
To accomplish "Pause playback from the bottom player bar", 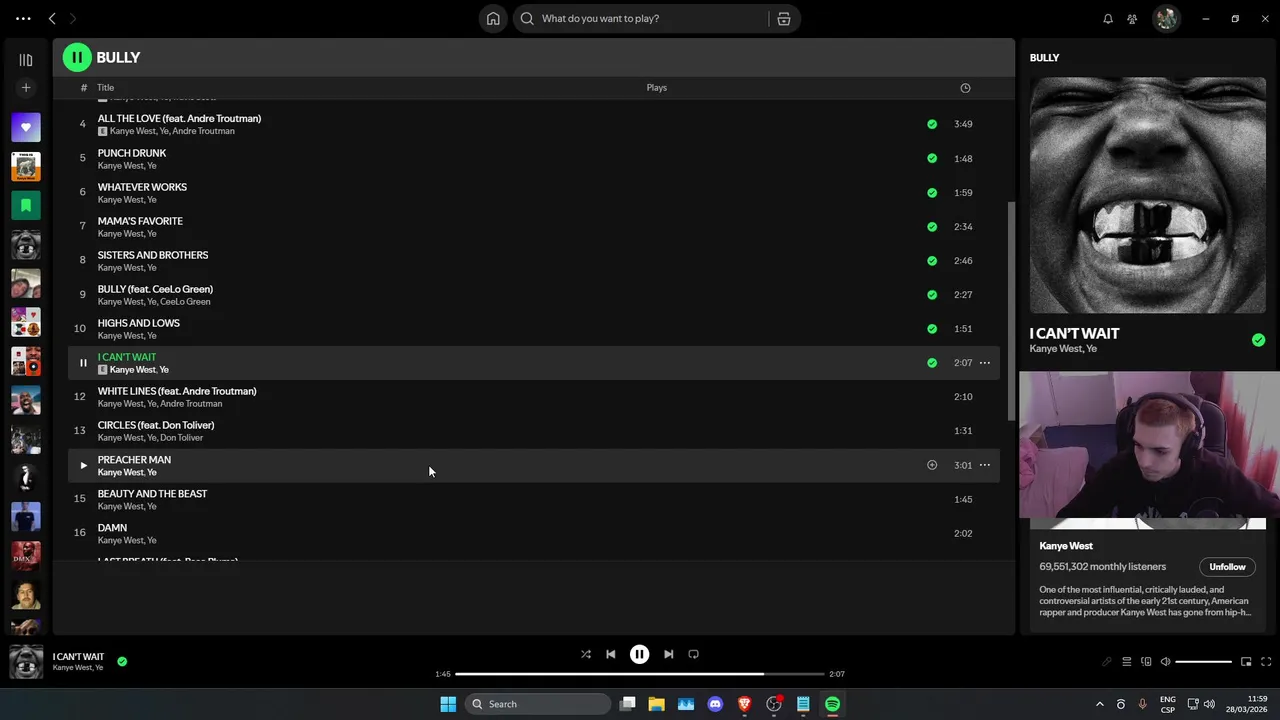I will (x=639, y=654).
